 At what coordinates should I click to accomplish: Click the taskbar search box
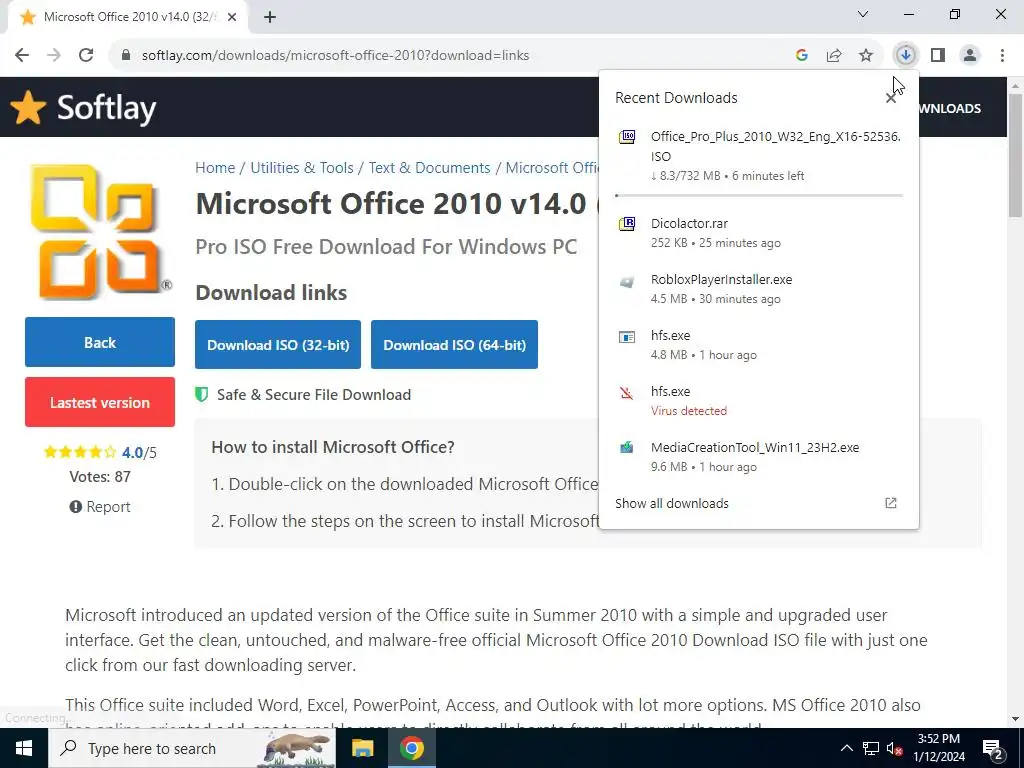point(192,748)
